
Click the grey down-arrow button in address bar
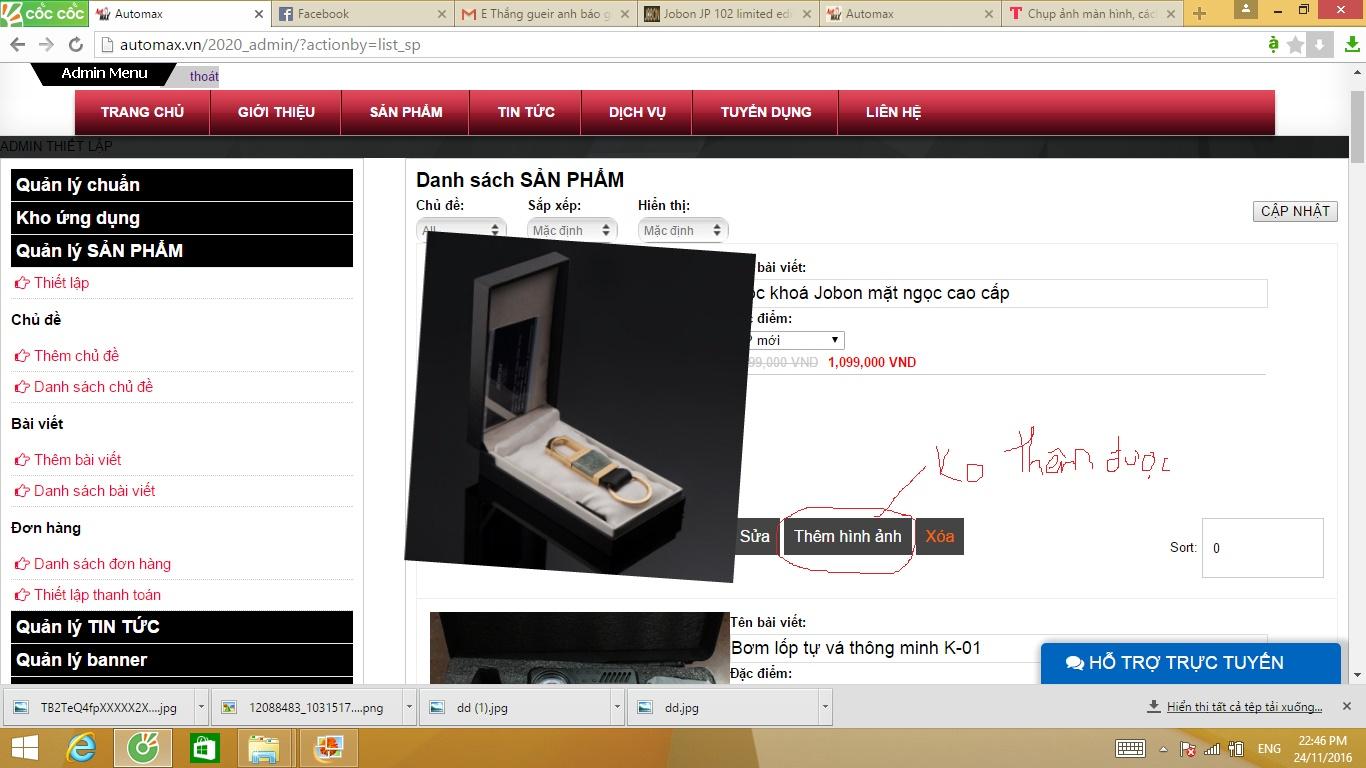point(1320,45)
